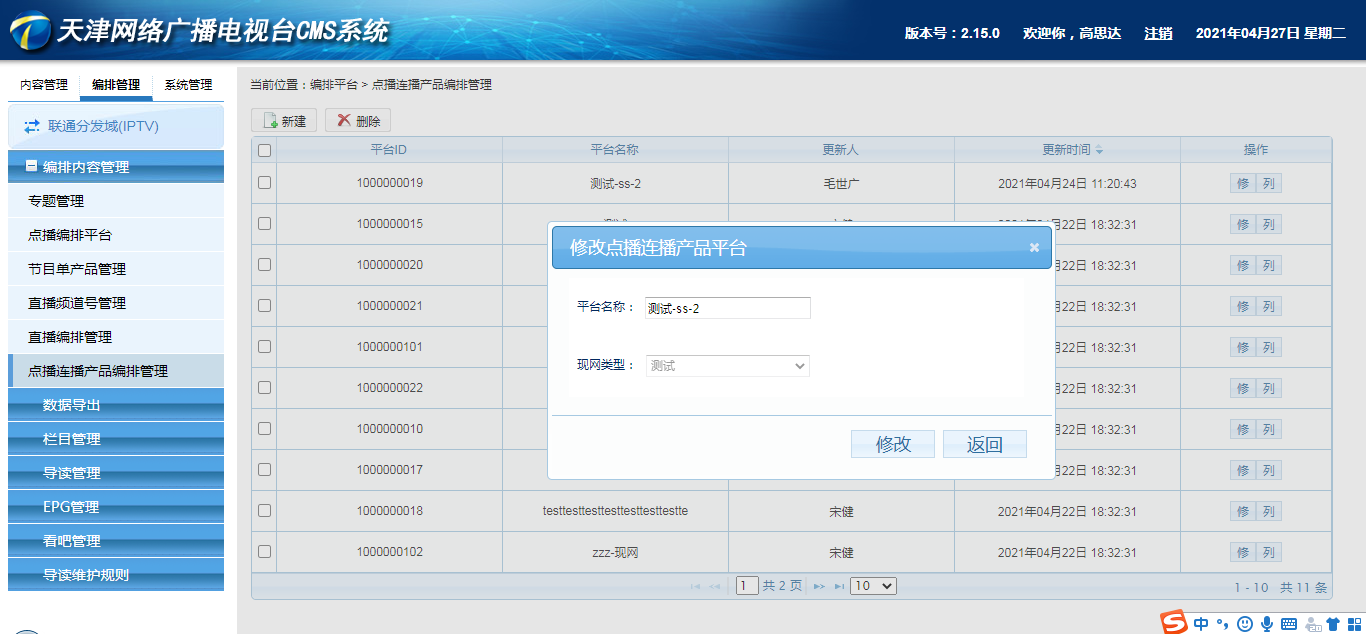This screenshot has height=634, width=1366.
Task: Open 节目单产品管理 in sidebar
Action: [x=116, y=269]
